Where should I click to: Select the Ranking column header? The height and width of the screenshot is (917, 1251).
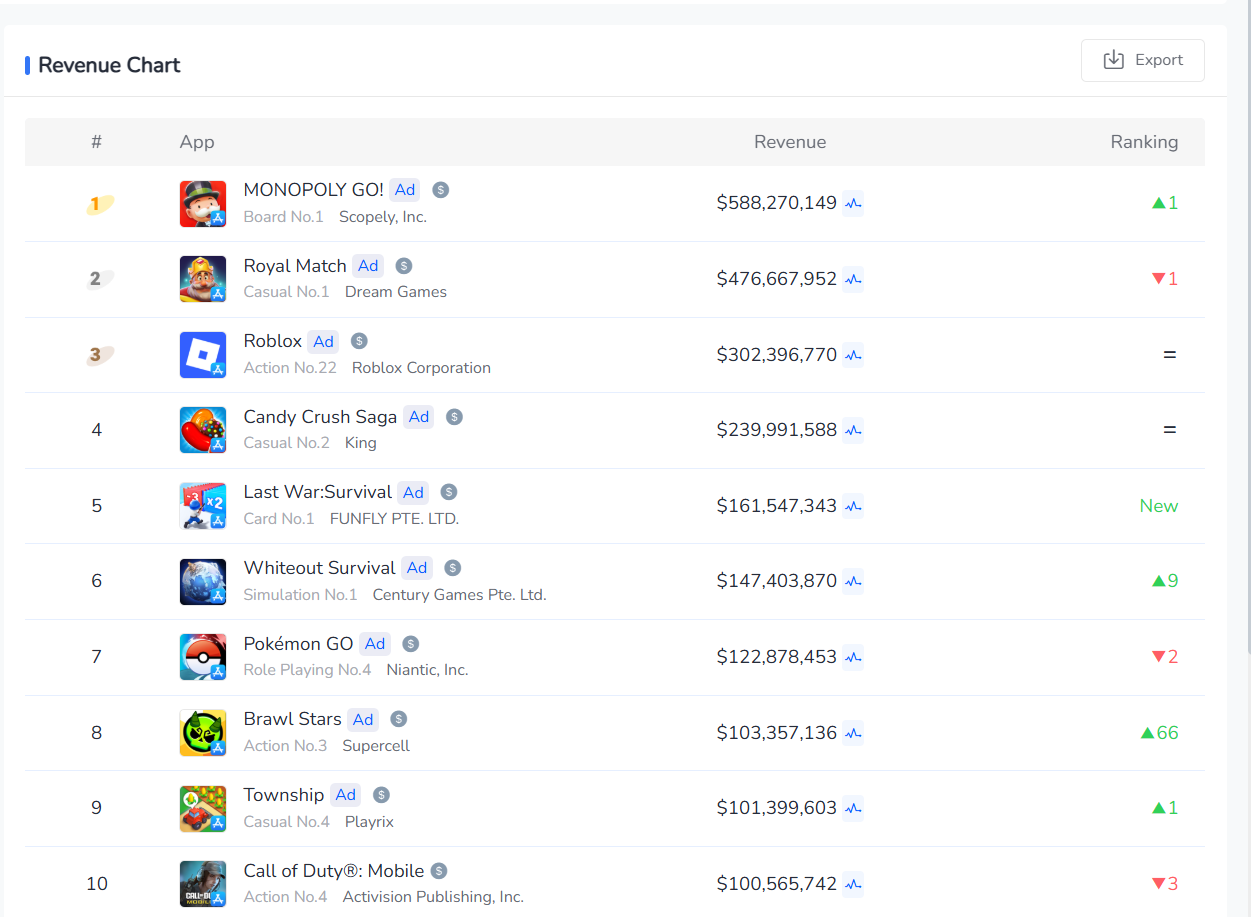[1144, 142]
